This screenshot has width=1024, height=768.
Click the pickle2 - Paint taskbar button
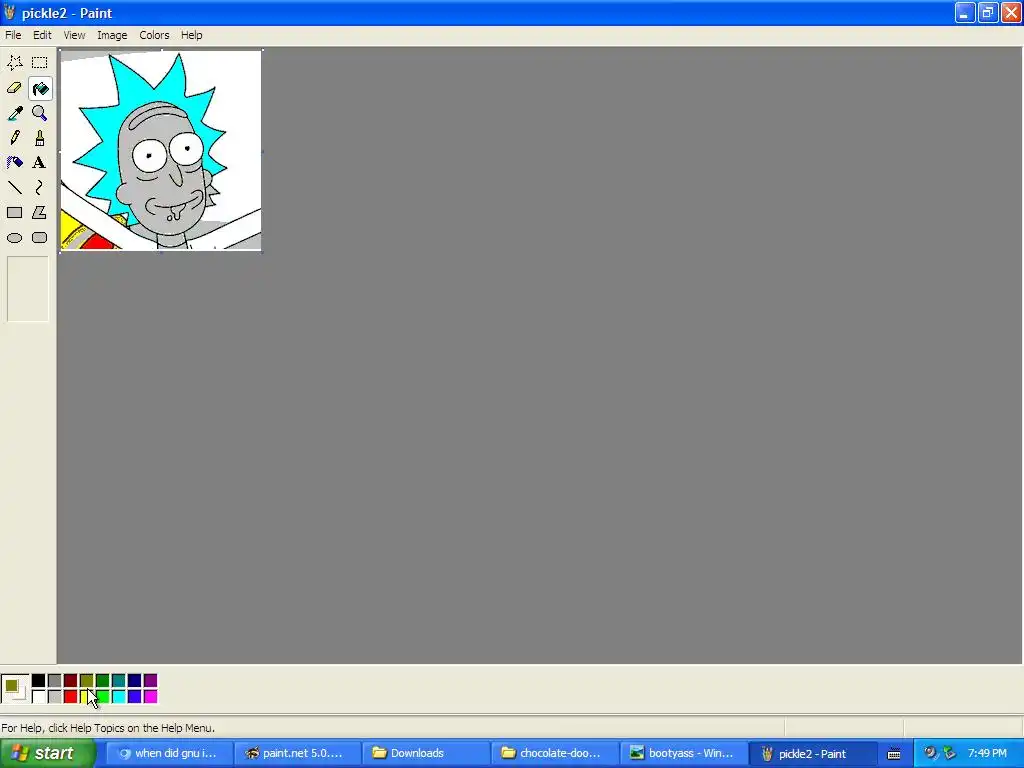click(812, 753)
